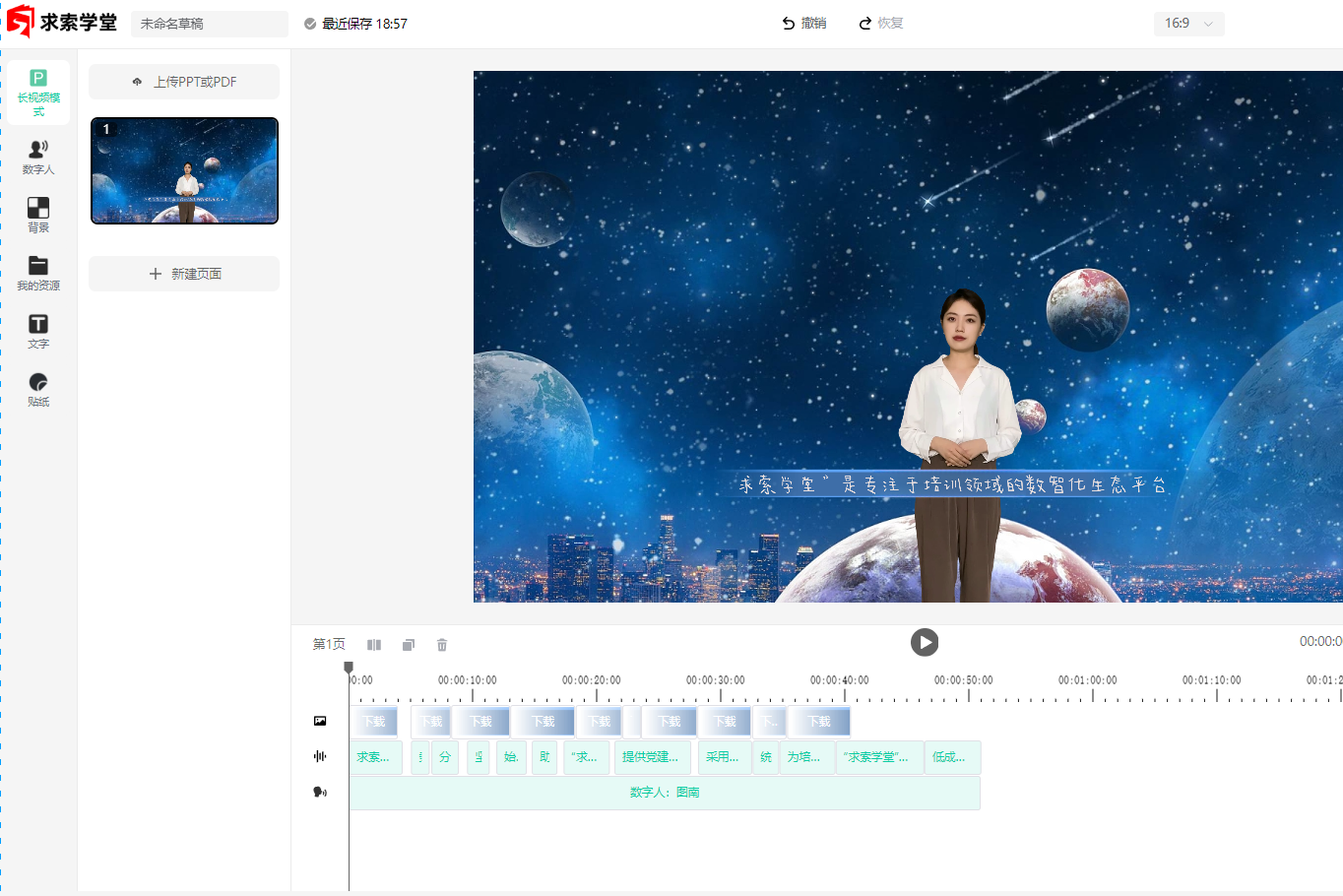1343x896 pixels.
Task: Click 新建页面 to add a page
Action: (x=184, y=274)
